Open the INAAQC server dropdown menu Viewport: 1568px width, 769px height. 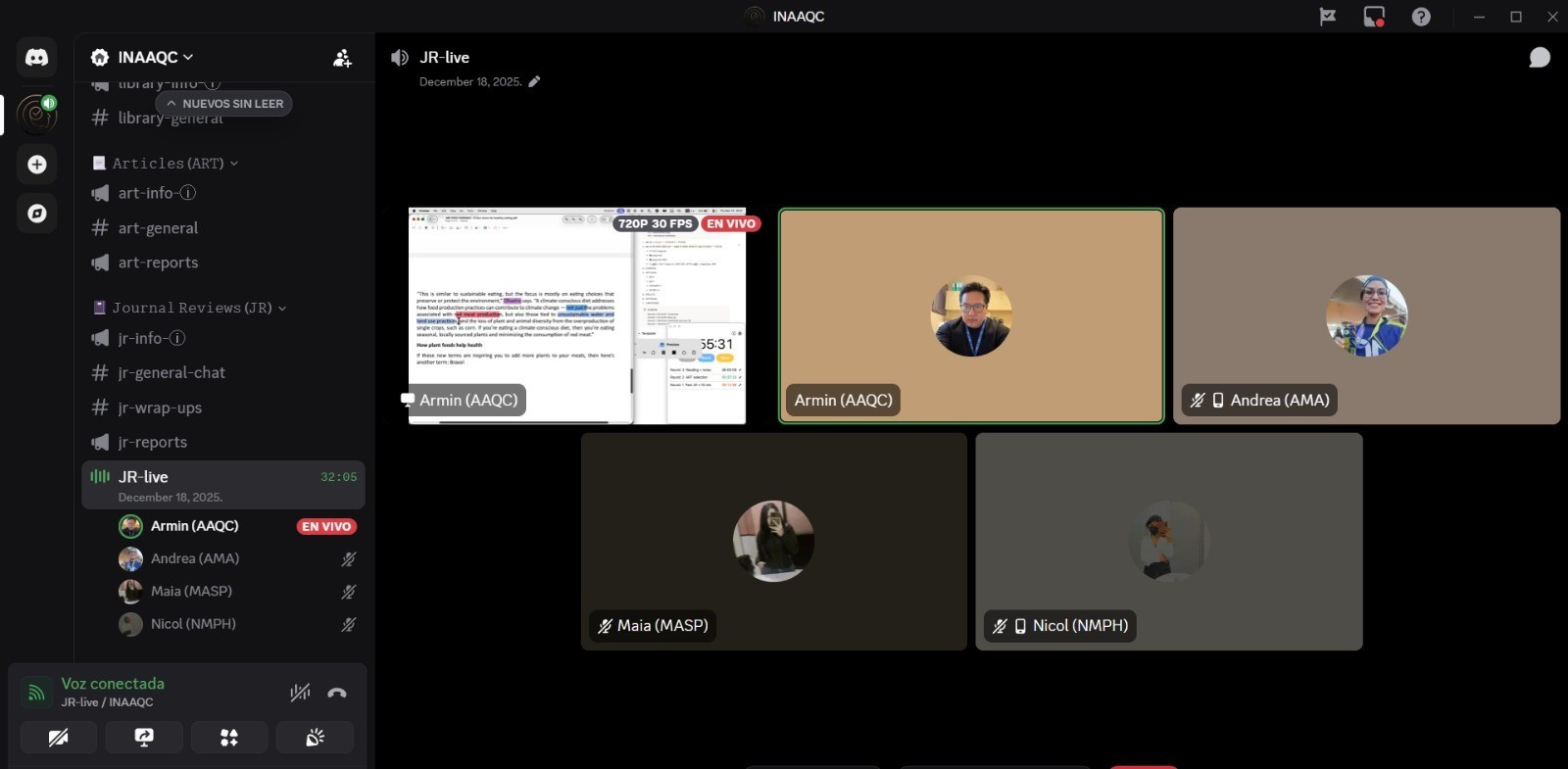pos(143,58)
